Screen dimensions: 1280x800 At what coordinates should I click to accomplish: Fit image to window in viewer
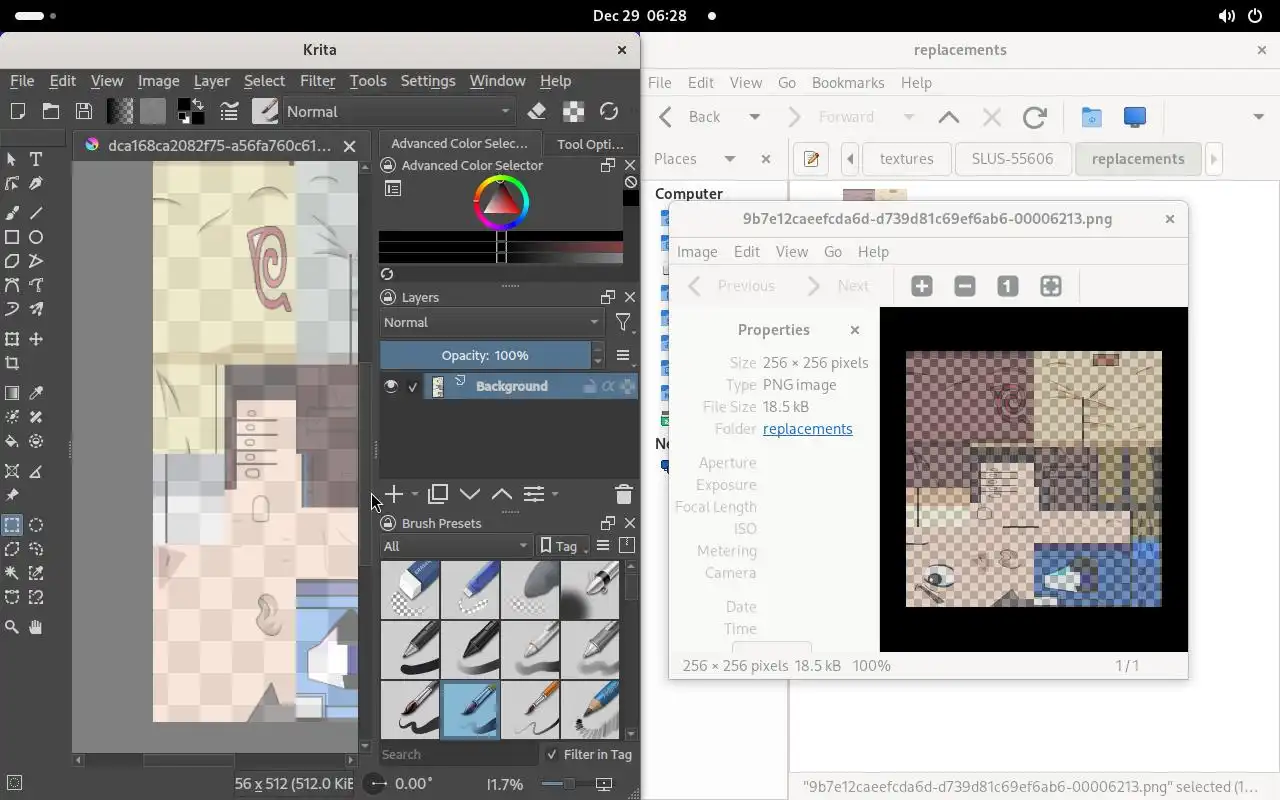coord(1051,286)
